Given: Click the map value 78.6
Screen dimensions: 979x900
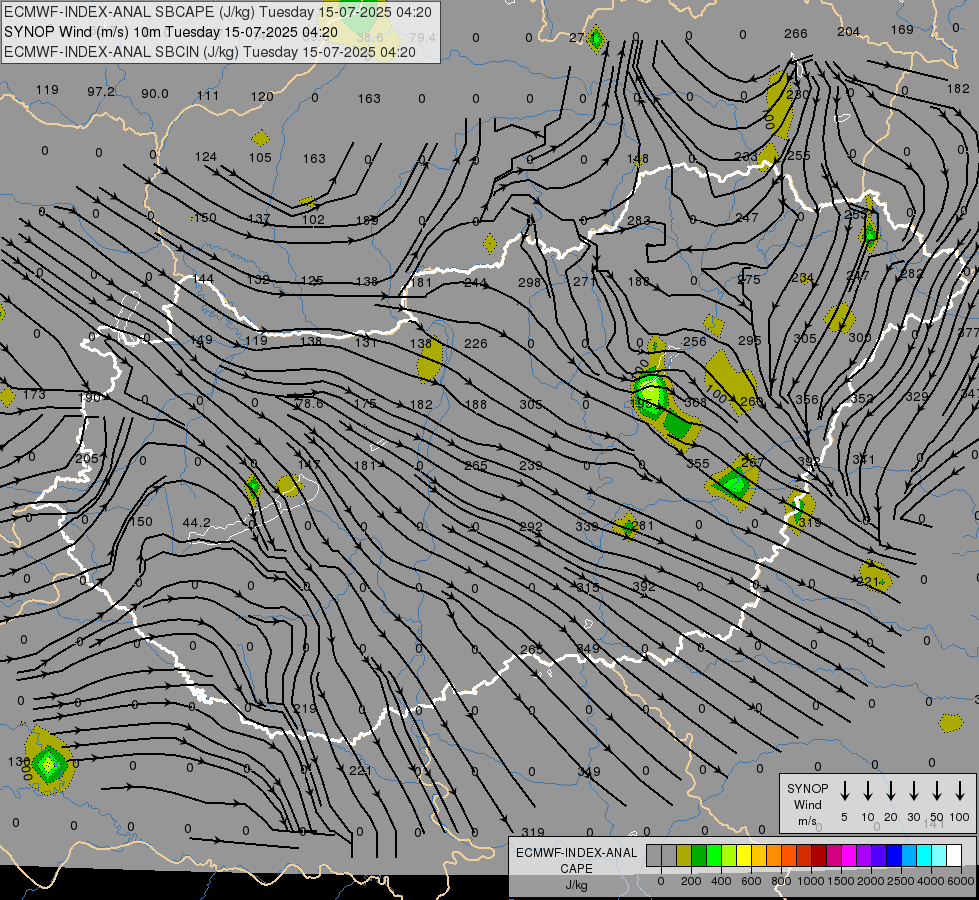Looking at the screenshot, I should (310, 404).
